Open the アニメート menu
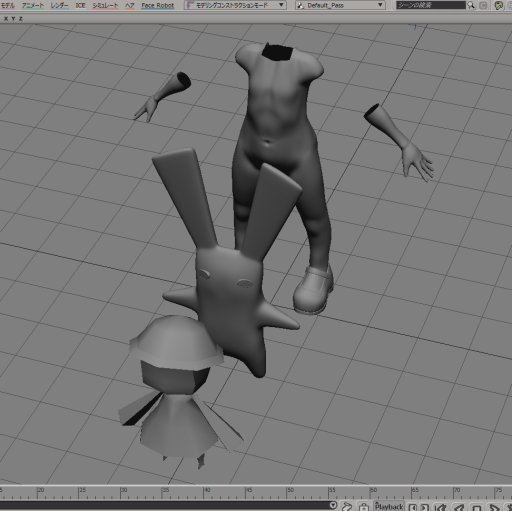Image resolution: width=512 pixels, height=511 pixels. click(33, 5)
